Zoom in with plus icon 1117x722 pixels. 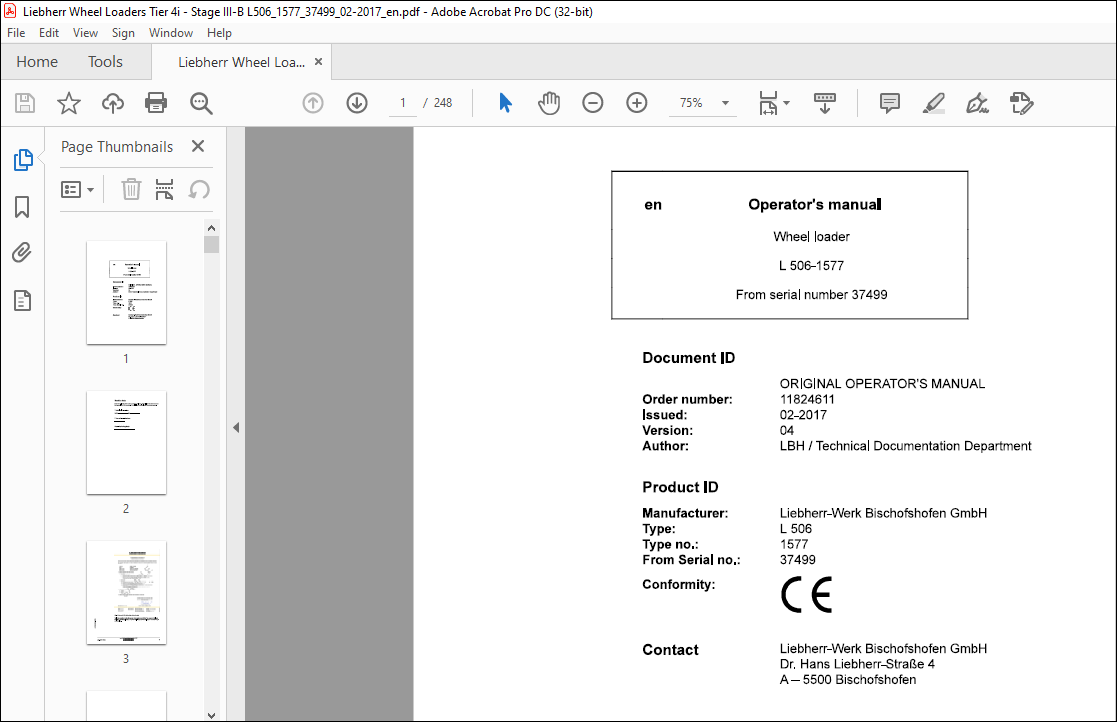coord(637,103)
